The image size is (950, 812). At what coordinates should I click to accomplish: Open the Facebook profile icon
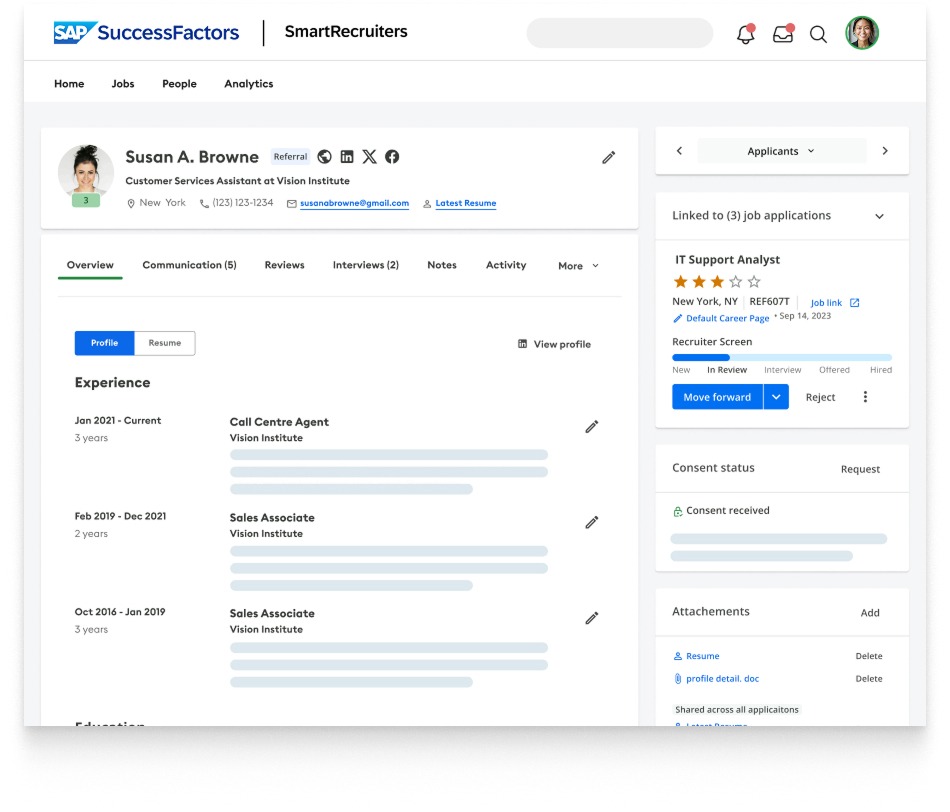coord(392,157)
